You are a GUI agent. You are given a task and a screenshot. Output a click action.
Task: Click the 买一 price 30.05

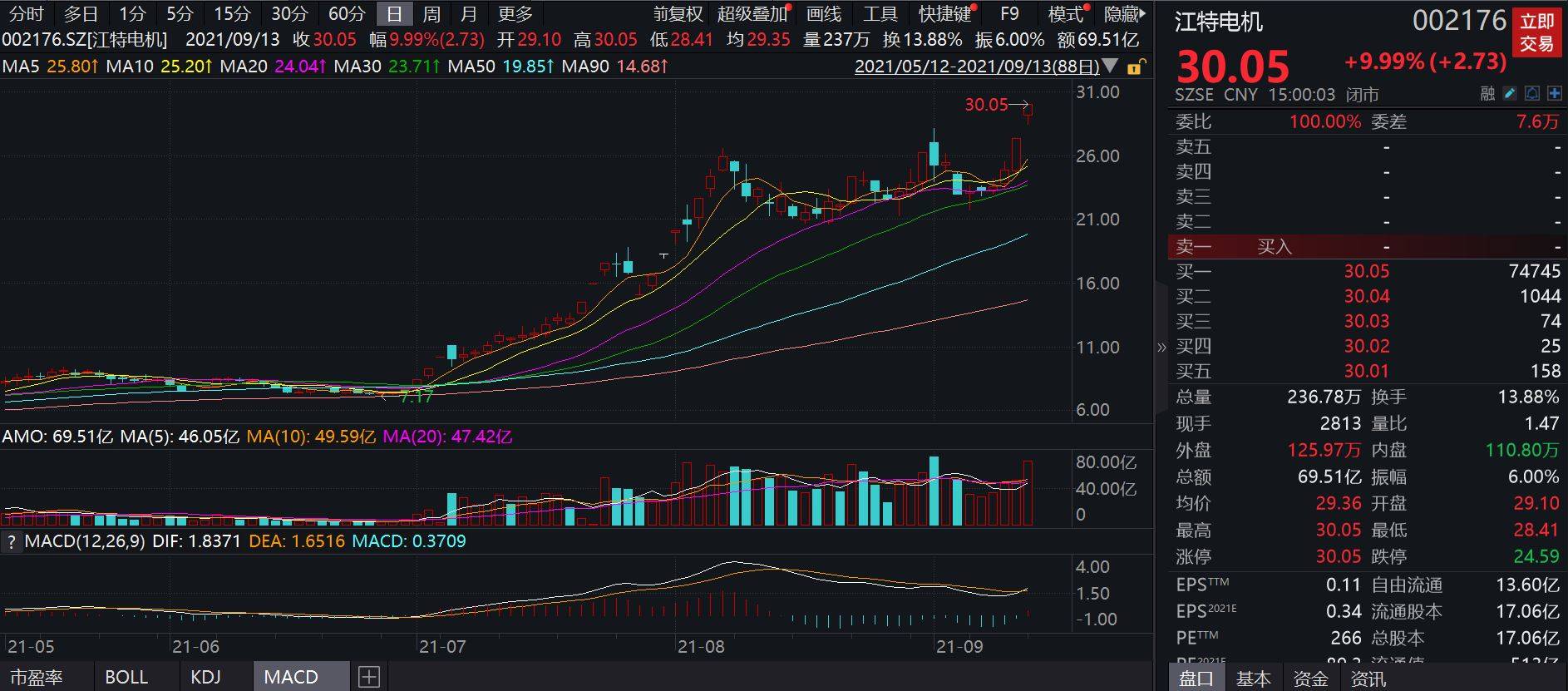[1367, 271]
